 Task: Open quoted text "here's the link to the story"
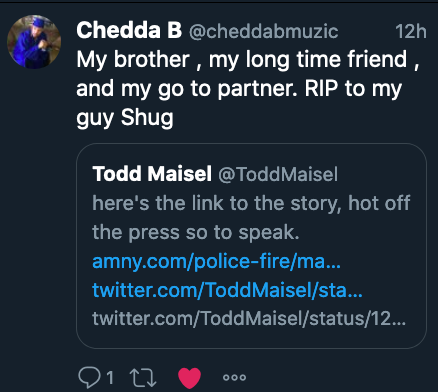pyautogui.click(x=217, y=203)
